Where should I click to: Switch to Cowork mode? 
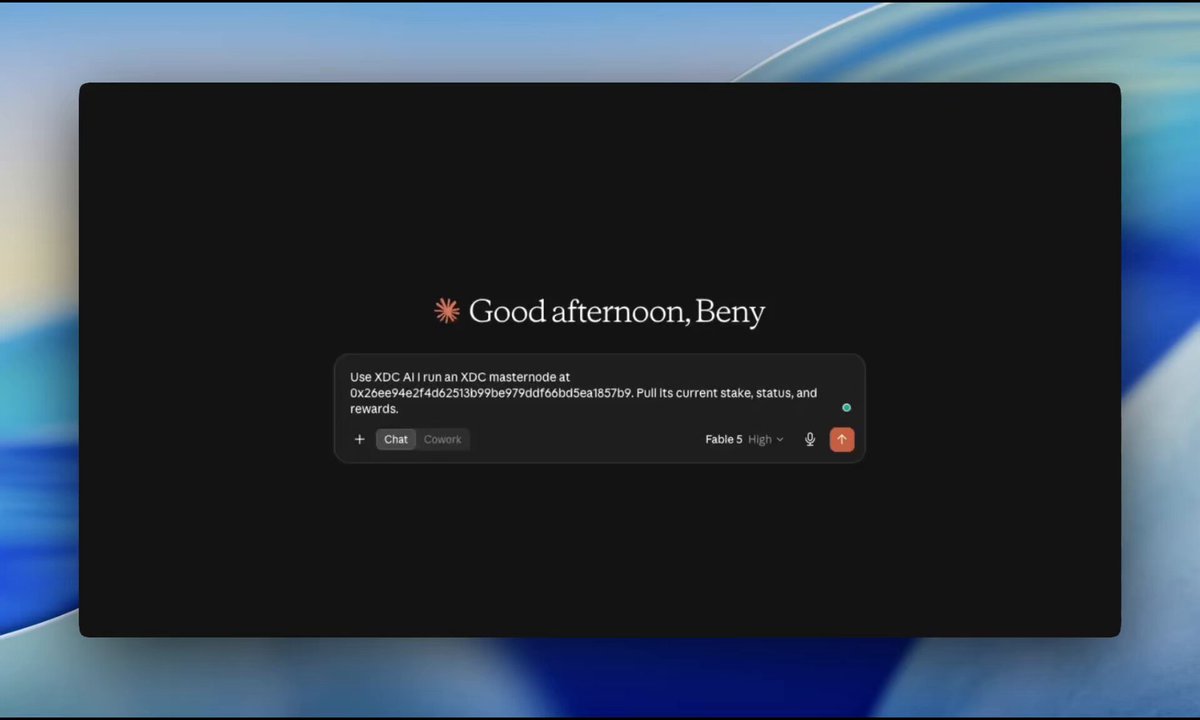click(443, 439)
